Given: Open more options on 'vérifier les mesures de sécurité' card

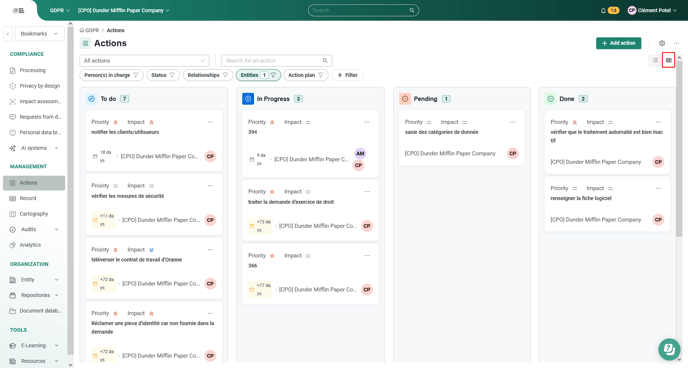Looking at the screenshot, I should coord(211,186).
